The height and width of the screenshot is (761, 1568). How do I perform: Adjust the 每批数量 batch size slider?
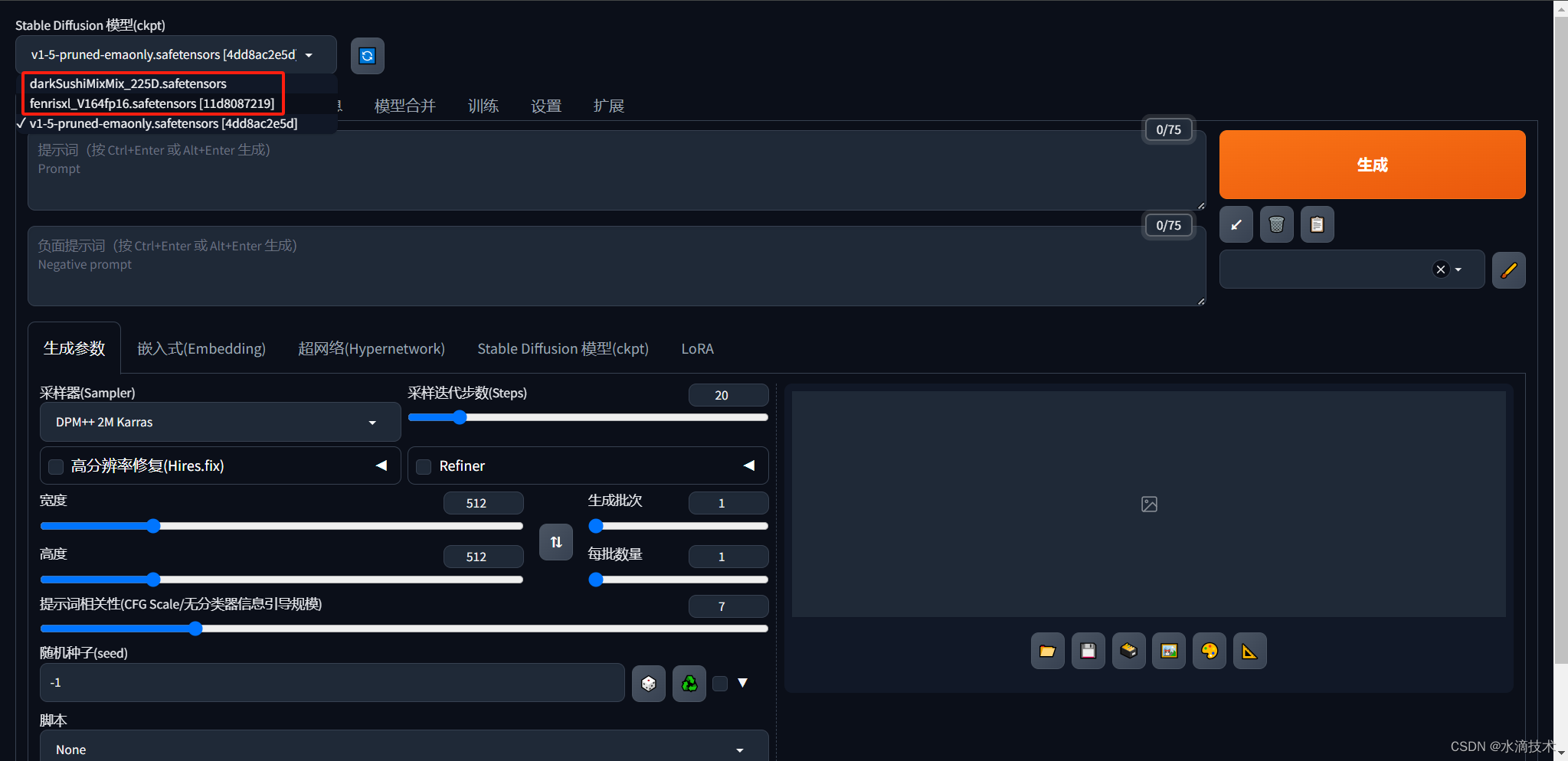click(678, 580)
